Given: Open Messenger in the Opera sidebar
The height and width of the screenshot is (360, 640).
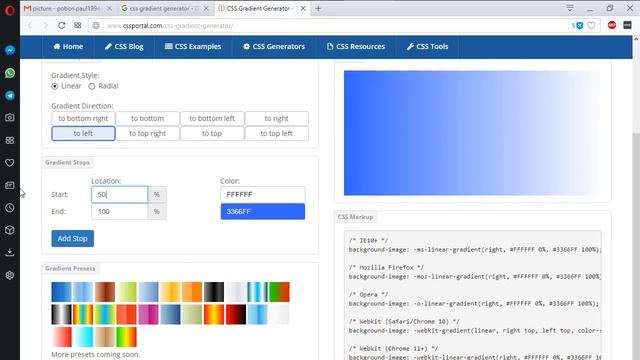Looking at the screenshot, I should 10,50.
